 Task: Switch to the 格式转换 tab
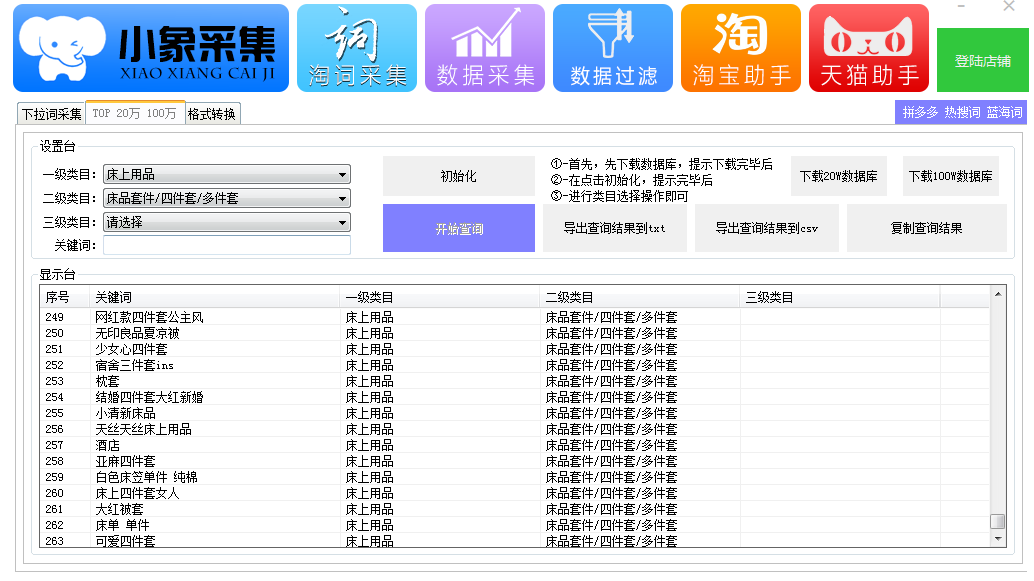click(212, 114)
